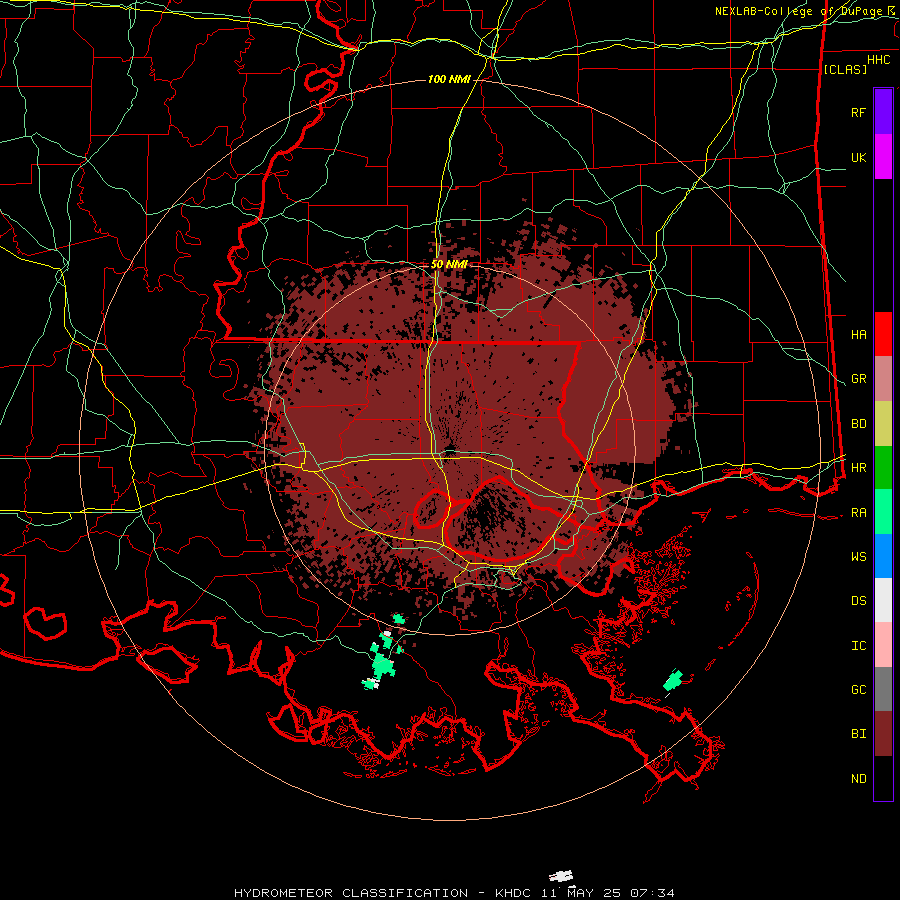This screenshot has width=900, height=900.
Task: Click the IC light pink legend block
Action: (x=883, y=645)
